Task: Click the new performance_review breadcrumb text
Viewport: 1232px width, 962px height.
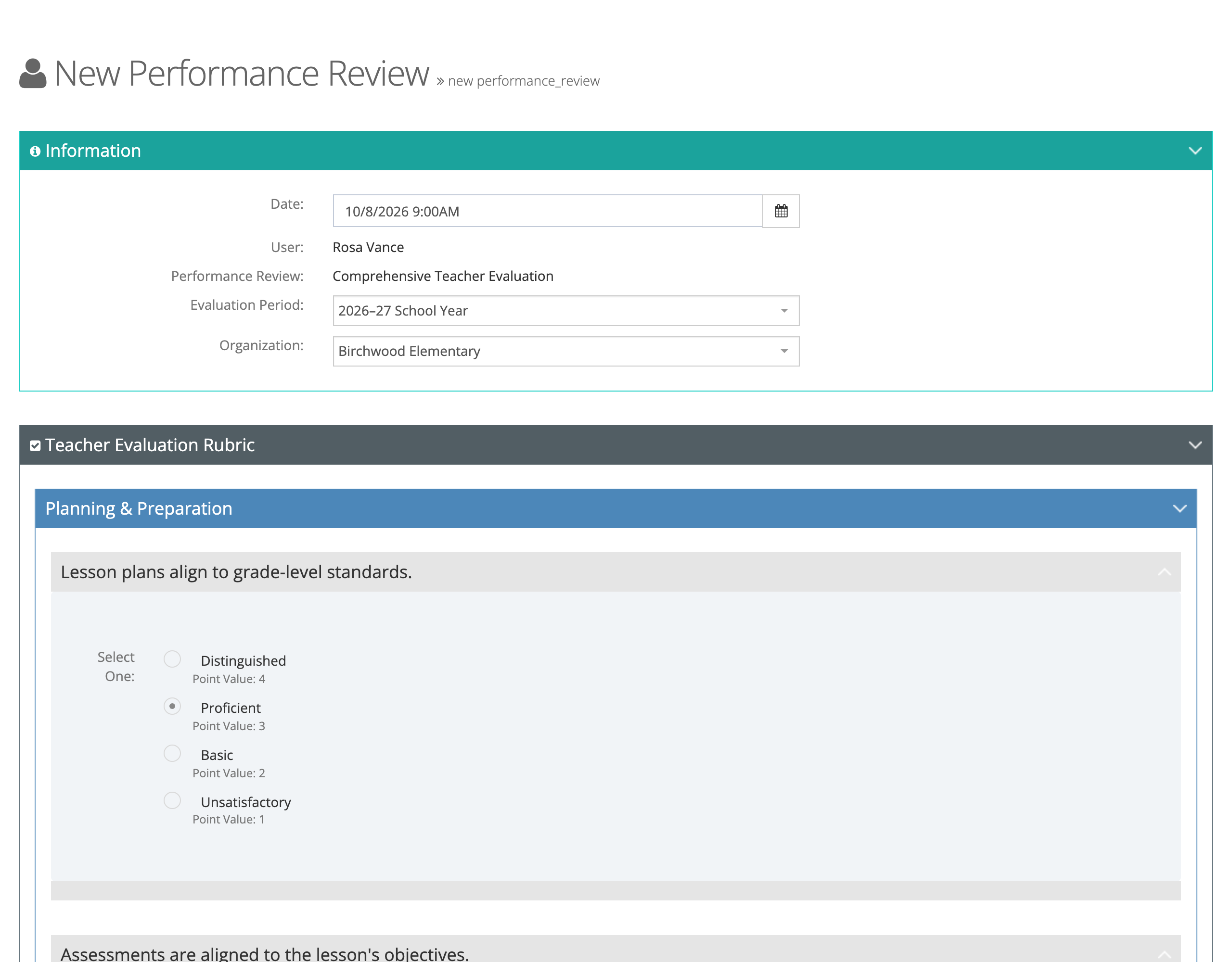Action: pyautogui.click(x=524, y=81)
